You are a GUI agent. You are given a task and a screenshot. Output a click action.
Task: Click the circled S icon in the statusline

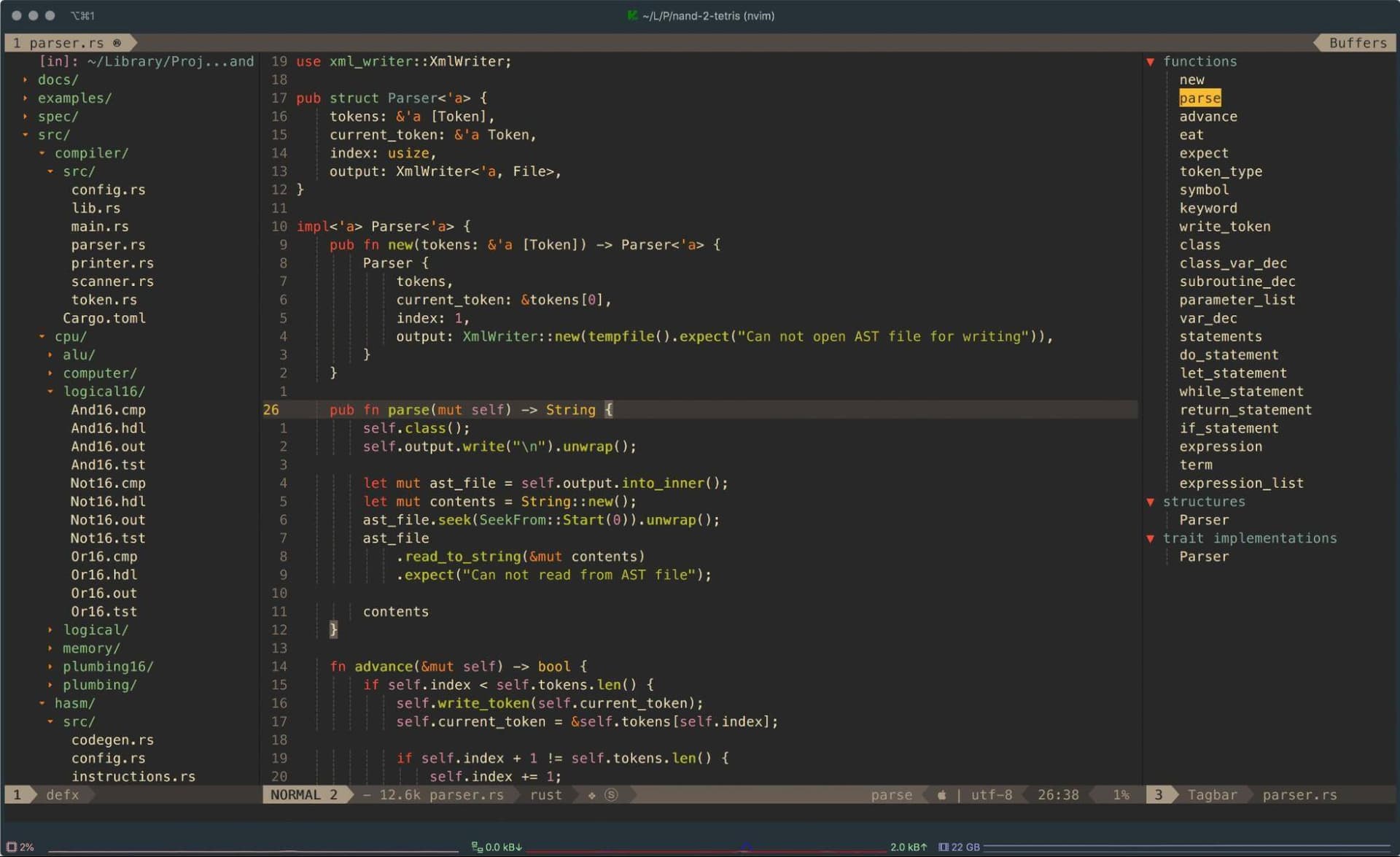[610, 795]
